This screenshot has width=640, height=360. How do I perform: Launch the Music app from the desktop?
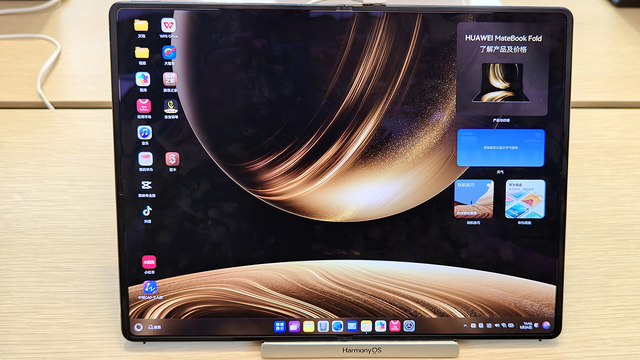(144, 133)
